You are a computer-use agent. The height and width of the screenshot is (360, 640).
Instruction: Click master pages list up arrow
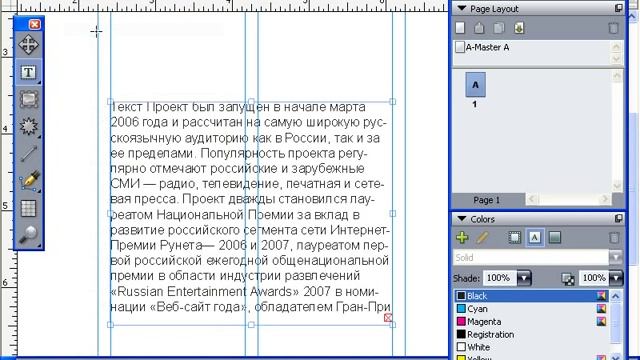[x=616, y=47]
